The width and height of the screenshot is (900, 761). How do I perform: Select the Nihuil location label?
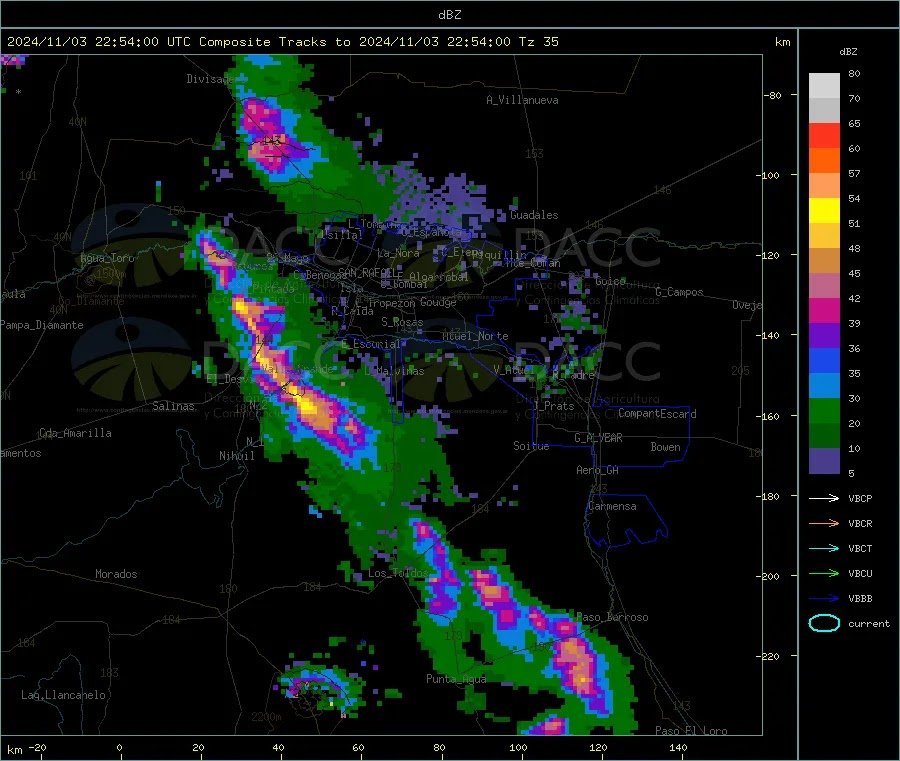point(237,455)
